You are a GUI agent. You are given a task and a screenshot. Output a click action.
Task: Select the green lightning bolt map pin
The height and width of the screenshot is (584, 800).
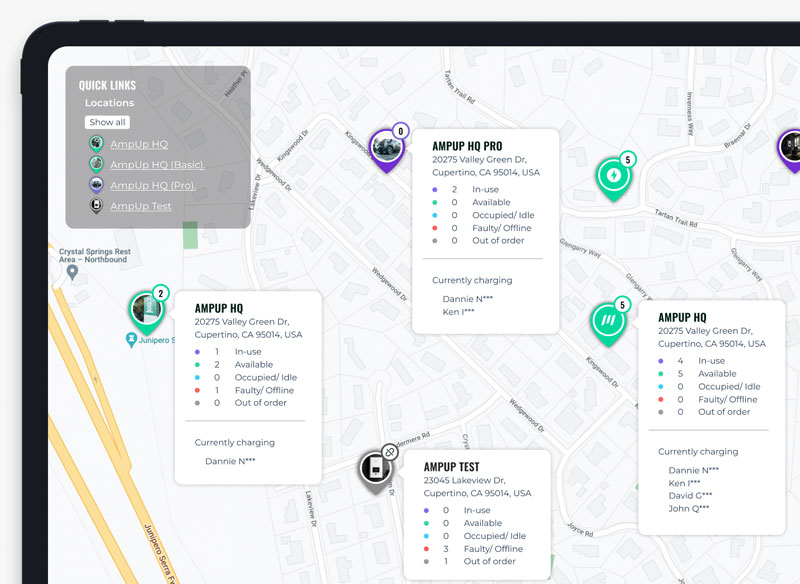(614, 179)
